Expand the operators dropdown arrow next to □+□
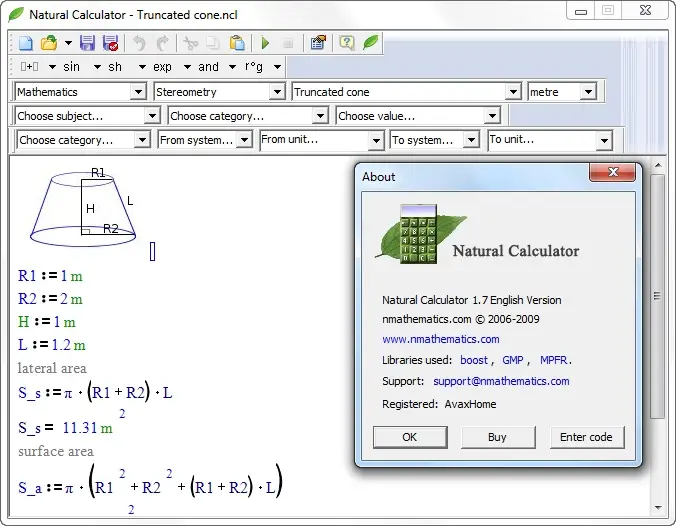 (x=52, y=67)
